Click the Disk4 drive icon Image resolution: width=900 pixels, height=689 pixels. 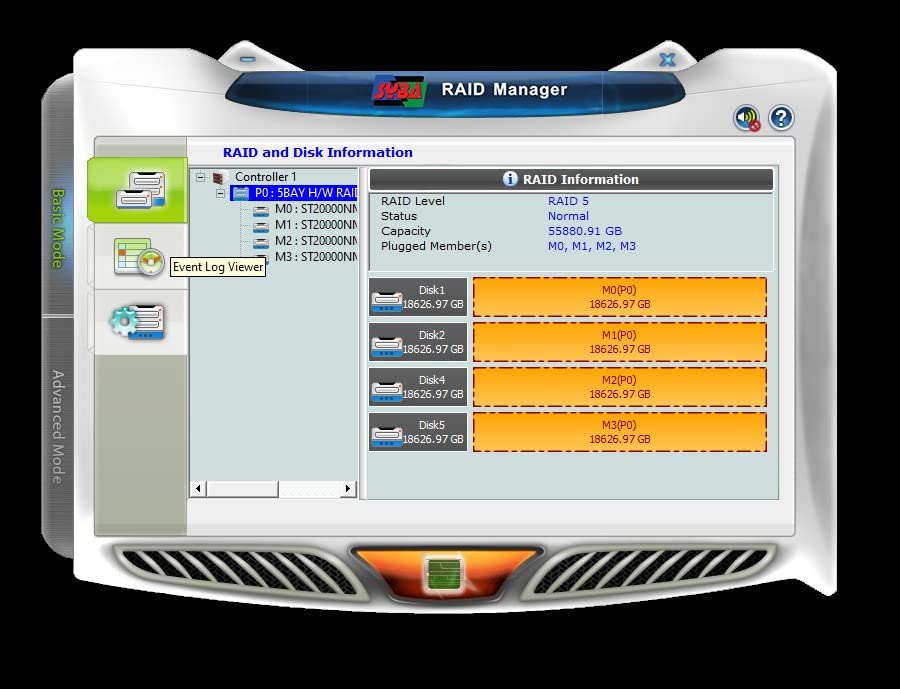coord(386,390)
